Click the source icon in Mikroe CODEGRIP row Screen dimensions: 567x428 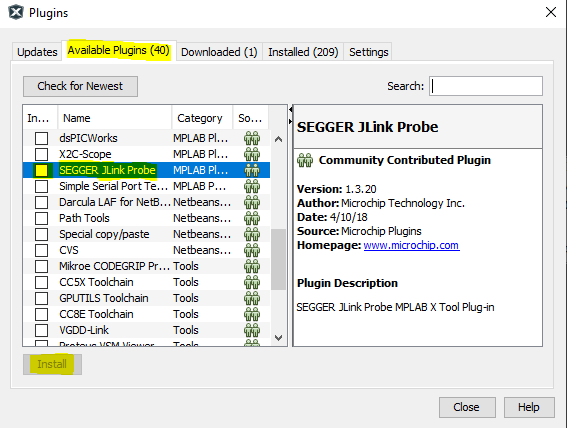(252, 266)
